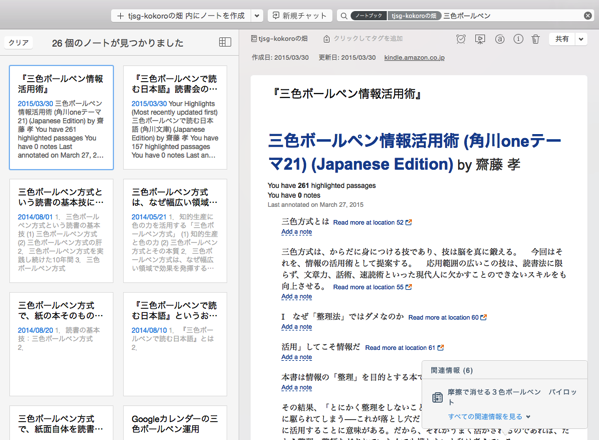Click the search magnifier icon
The width and height of the screenshot is (599, 440).
click(x=344, y=16)
